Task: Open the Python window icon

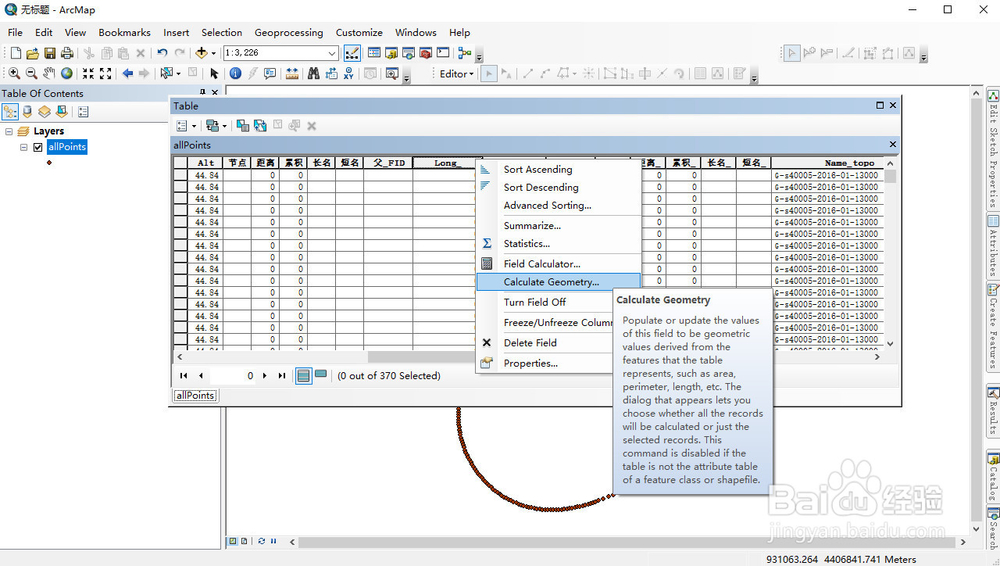Action: pos(443,53)
